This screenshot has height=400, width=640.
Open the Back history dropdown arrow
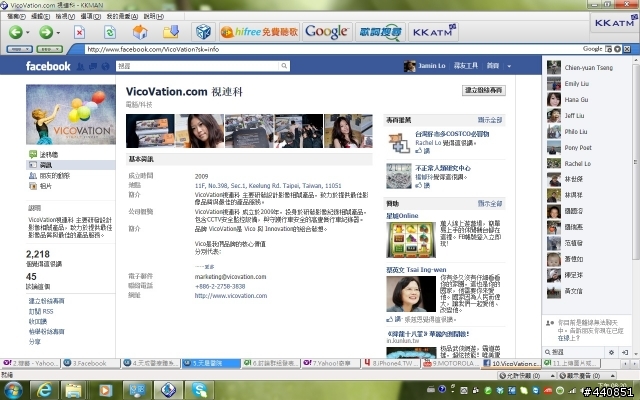[28, 32]
